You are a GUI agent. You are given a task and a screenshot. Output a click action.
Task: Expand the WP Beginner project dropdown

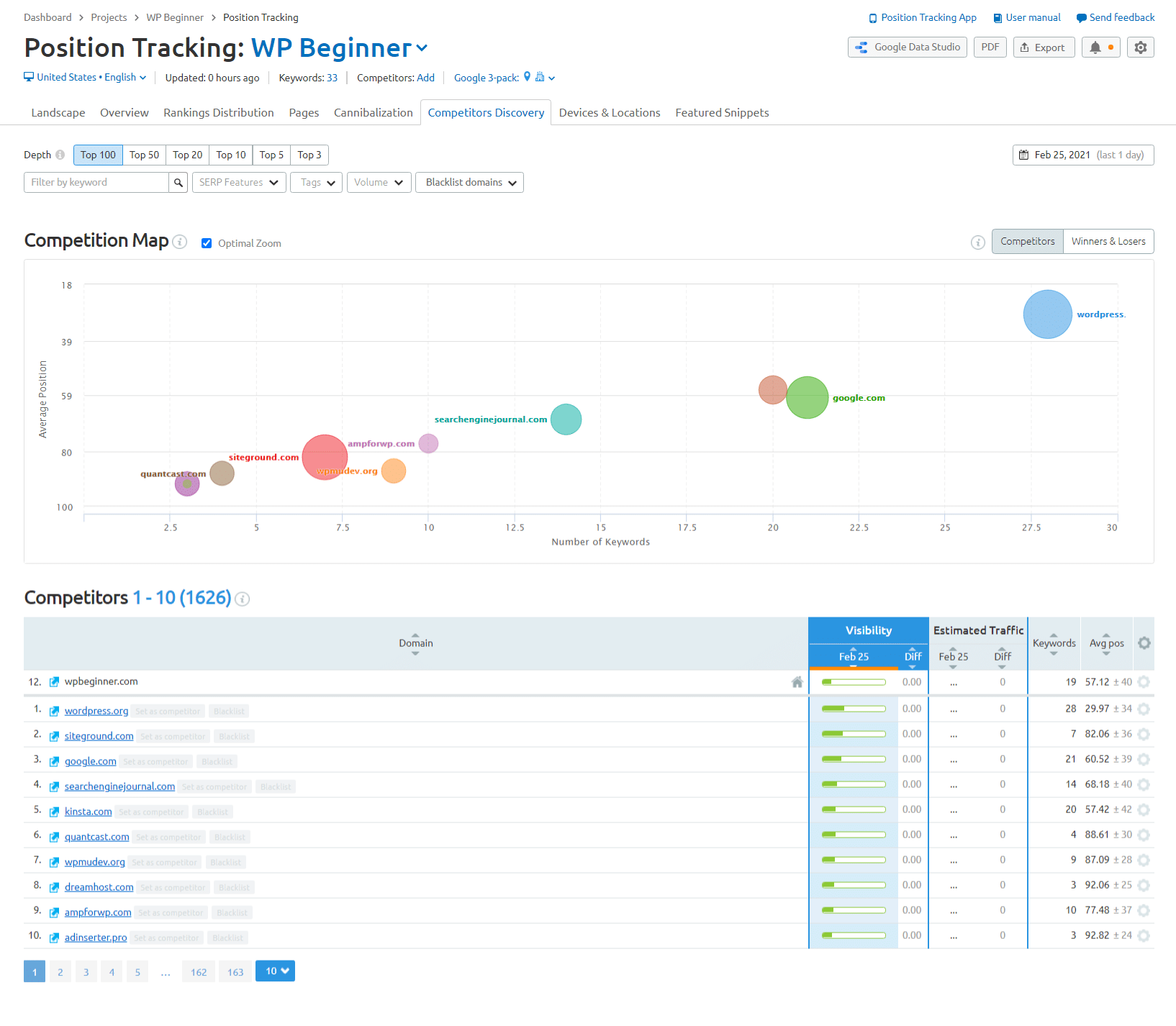tap(422, 48)
